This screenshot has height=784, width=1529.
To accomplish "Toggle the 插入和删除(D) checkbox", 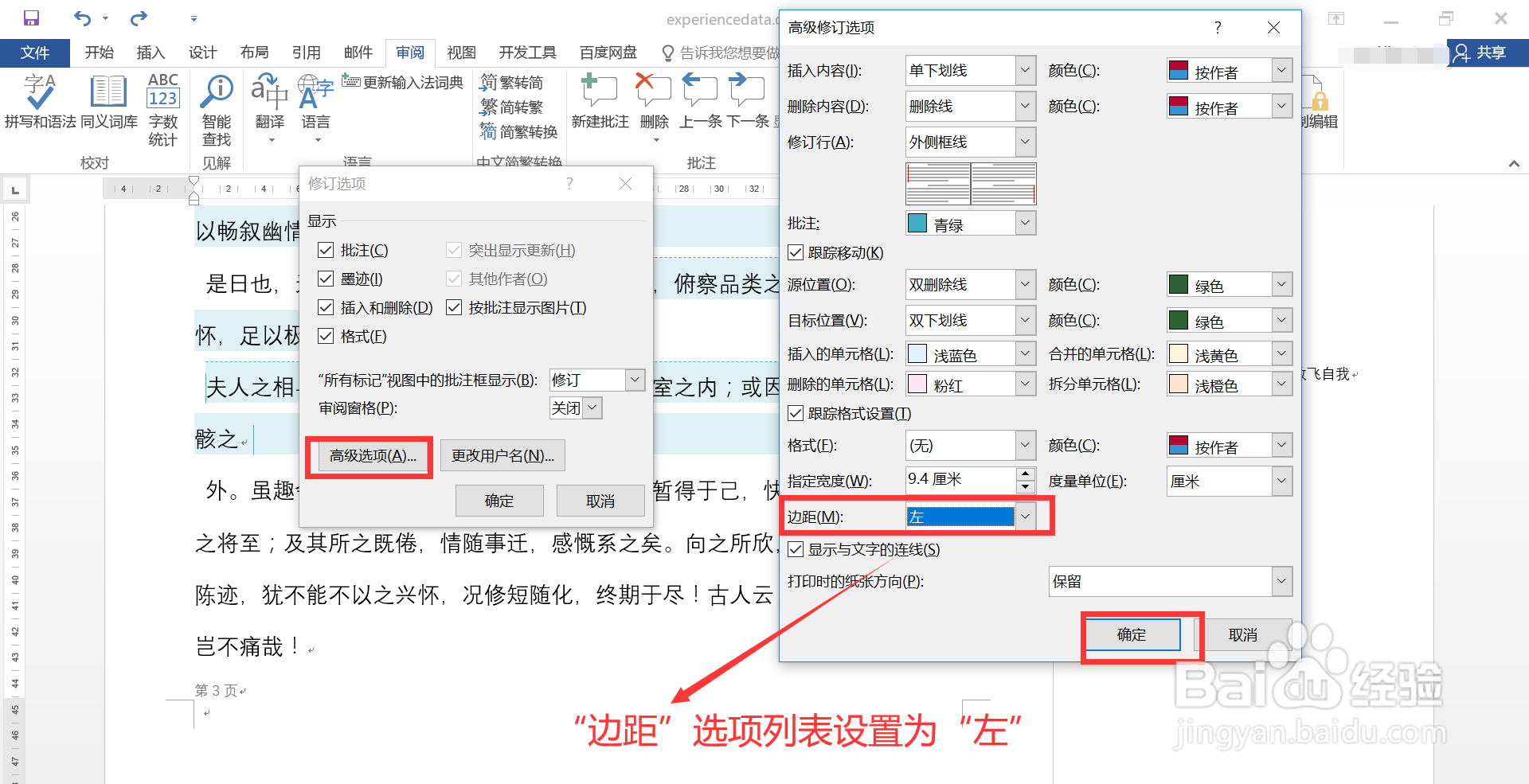I will (x=326, y=308).
